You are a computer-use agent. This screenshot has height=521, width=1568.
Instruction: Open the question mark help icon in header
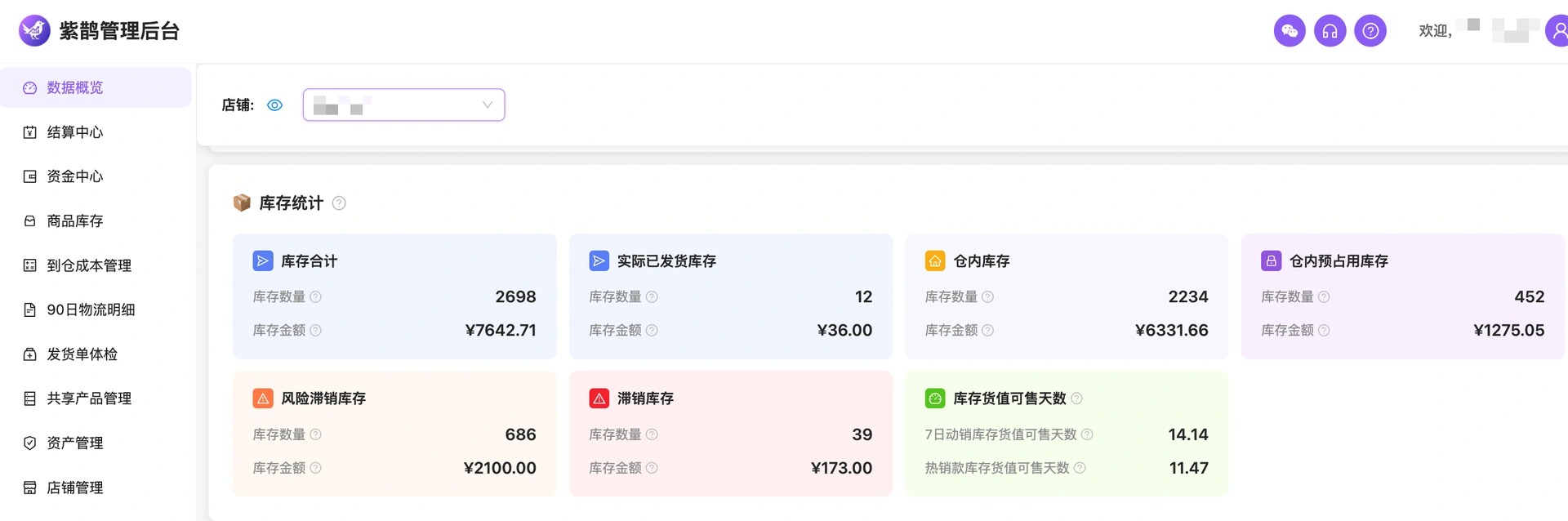click(x=1370, y=31)
